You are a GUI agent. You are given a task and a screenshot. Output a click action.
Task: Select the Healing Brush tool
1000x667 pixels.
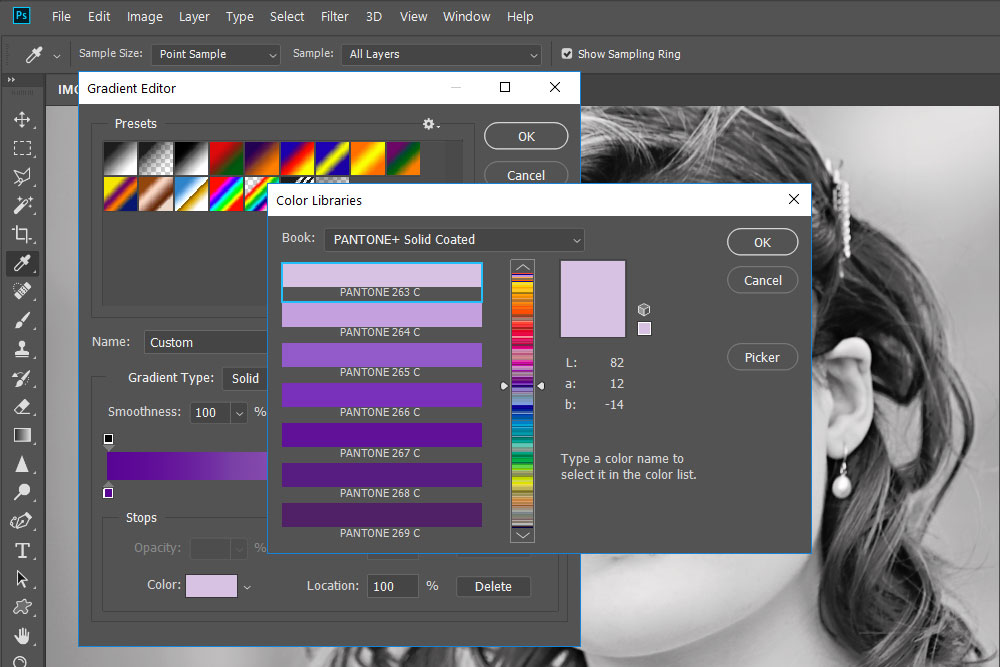tap(22, 291)
